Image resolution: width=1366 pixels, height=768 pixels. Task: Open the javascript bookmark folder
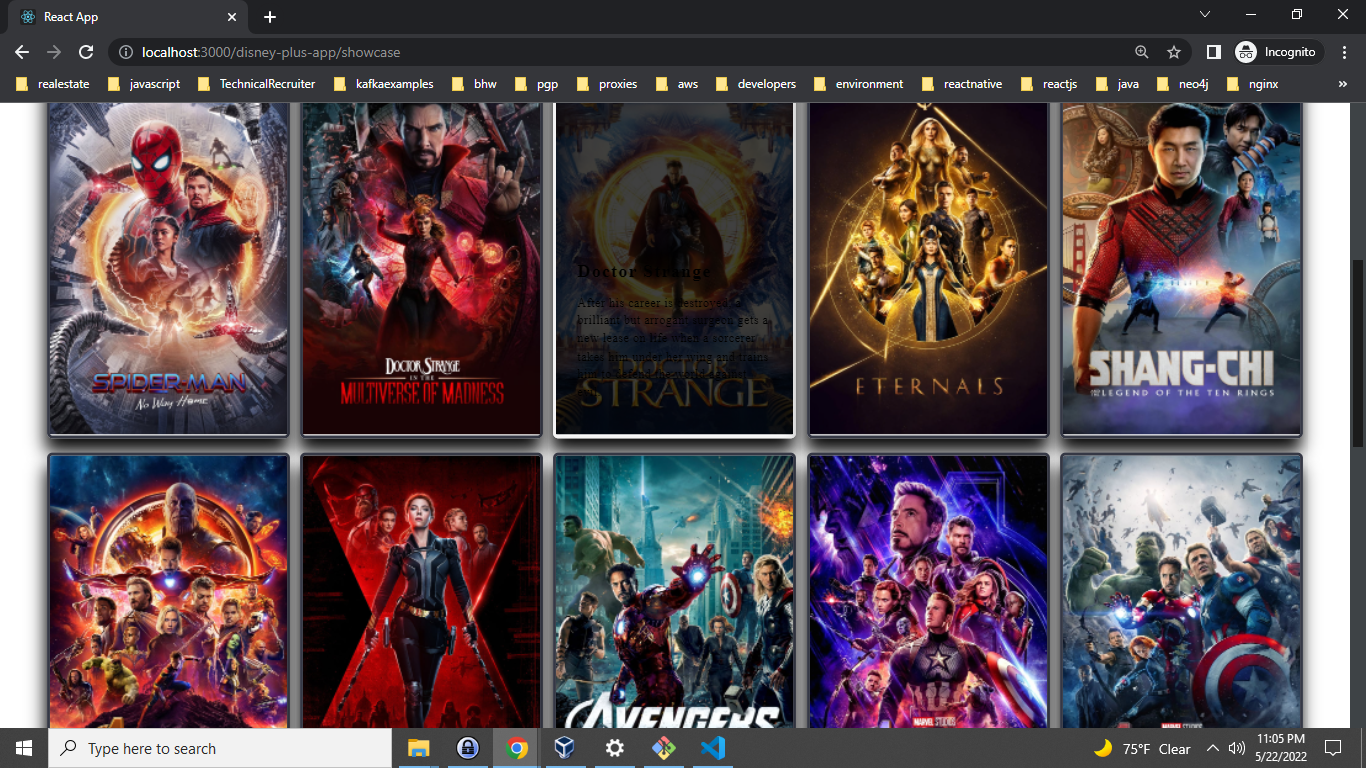pyautogui.click(x=144, y=84)
